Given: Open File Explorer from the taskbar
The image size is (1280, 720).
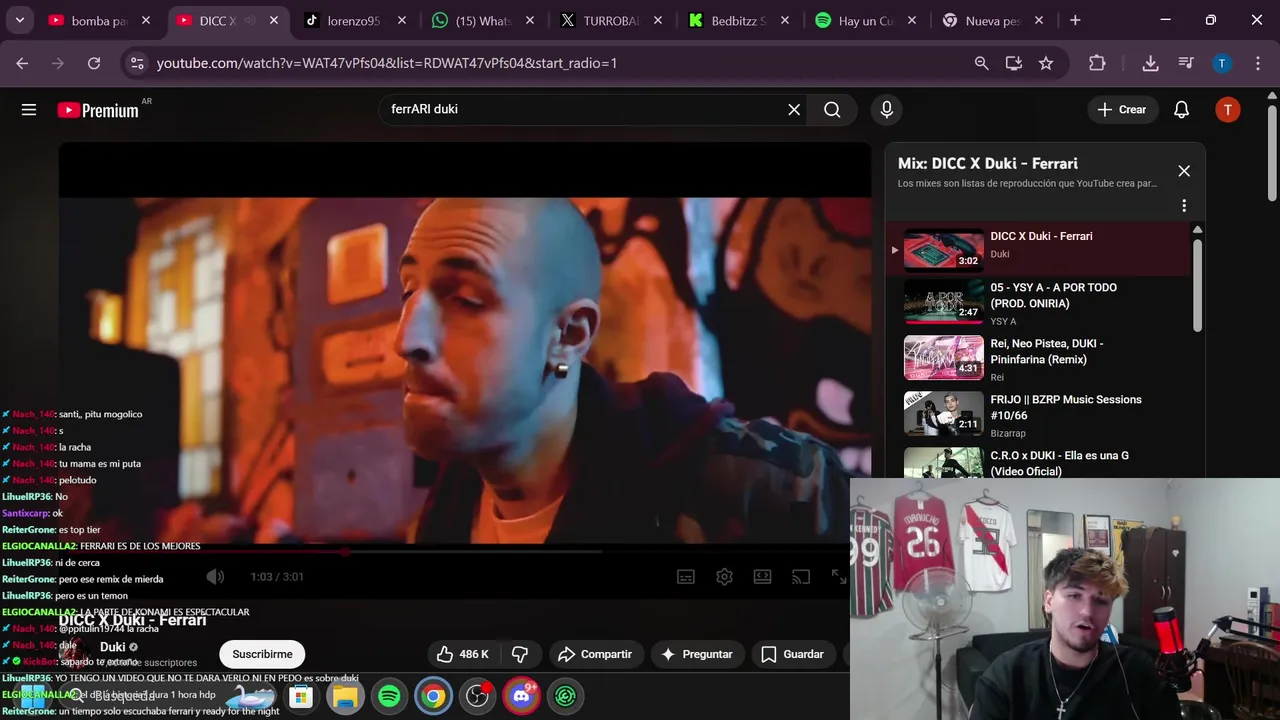Looking at the screenshot, I should click(x=346, y=696).
